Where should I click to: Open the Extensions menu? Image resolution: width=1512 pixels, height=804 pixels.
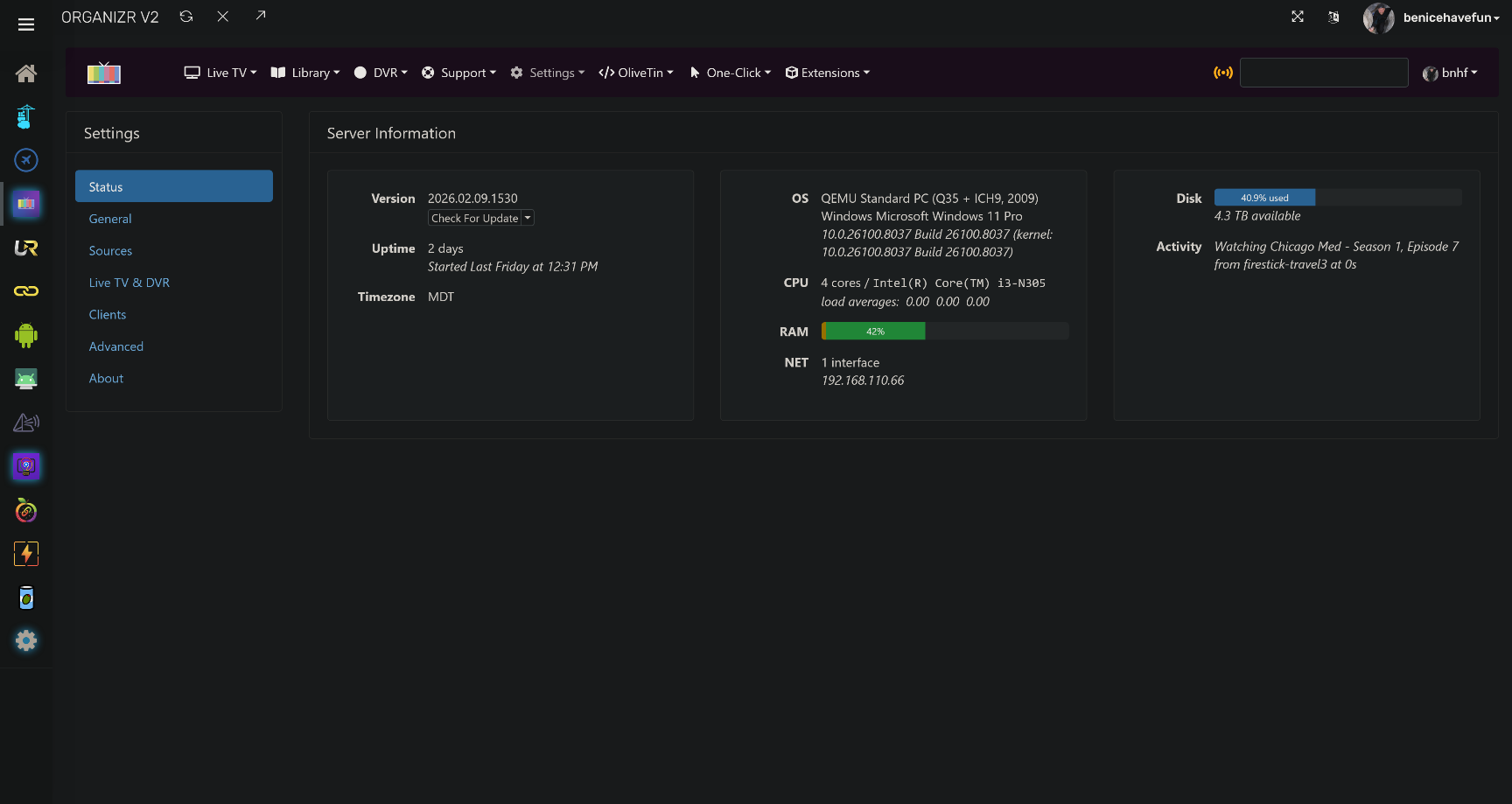(828, 73)
